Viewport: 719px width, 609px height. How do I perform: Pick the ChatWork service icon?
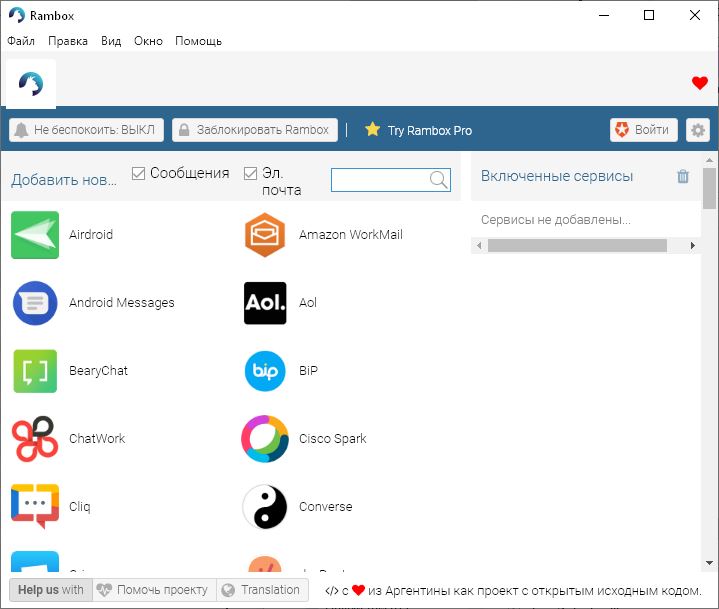pos(35,439)
